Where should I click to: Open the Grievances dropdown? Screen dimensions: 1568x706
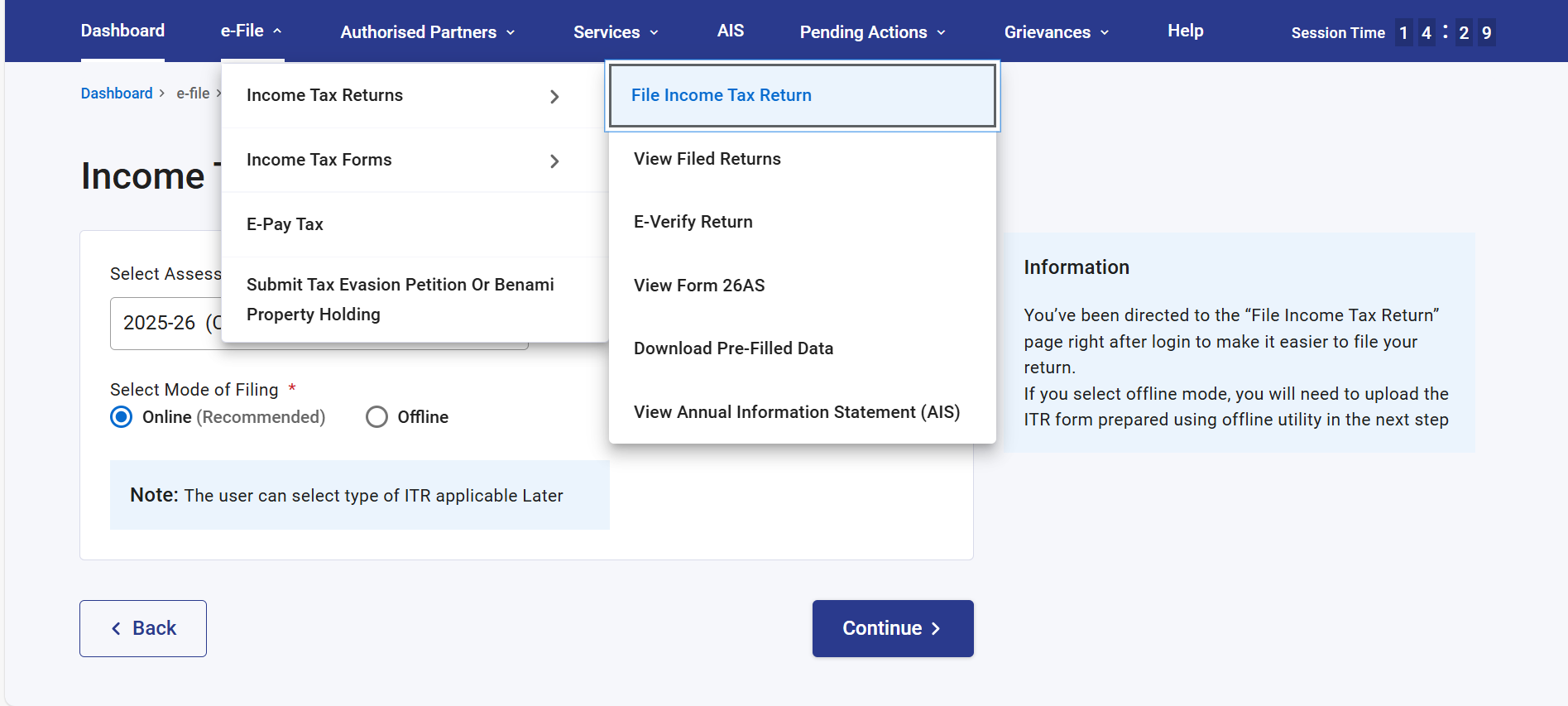pos(1056,32)
